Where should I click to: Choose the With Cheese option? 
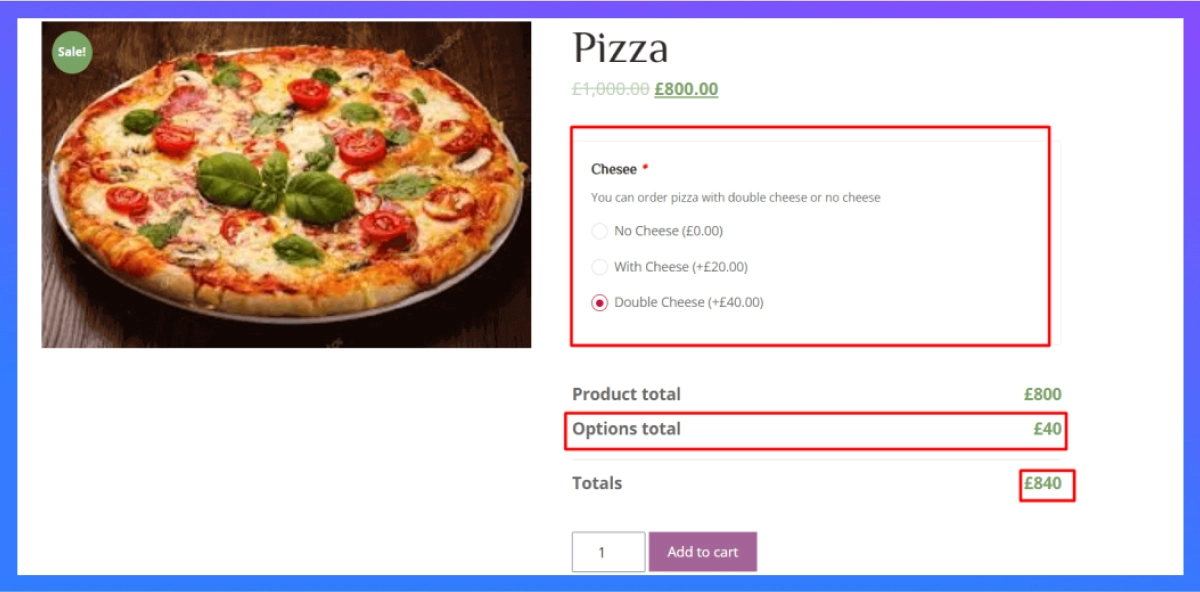pos(599,266)
